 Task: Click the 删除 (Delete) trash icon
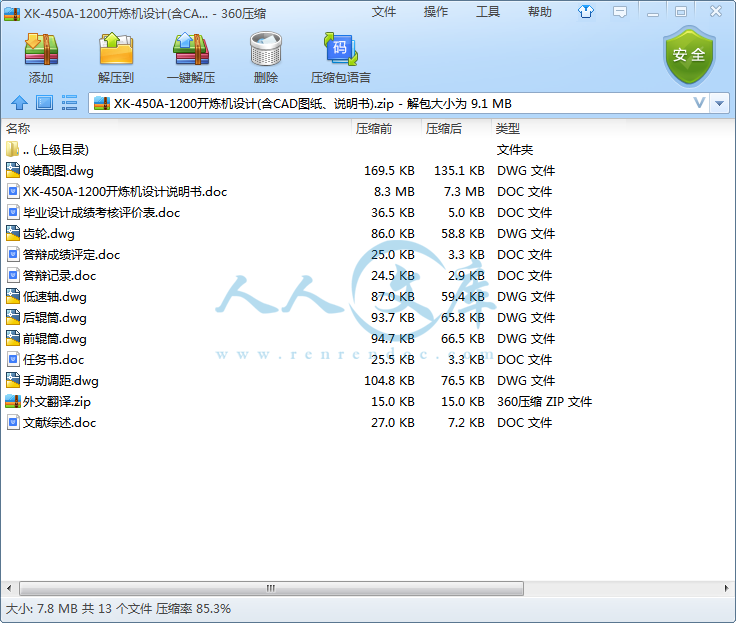pos(266,49)
